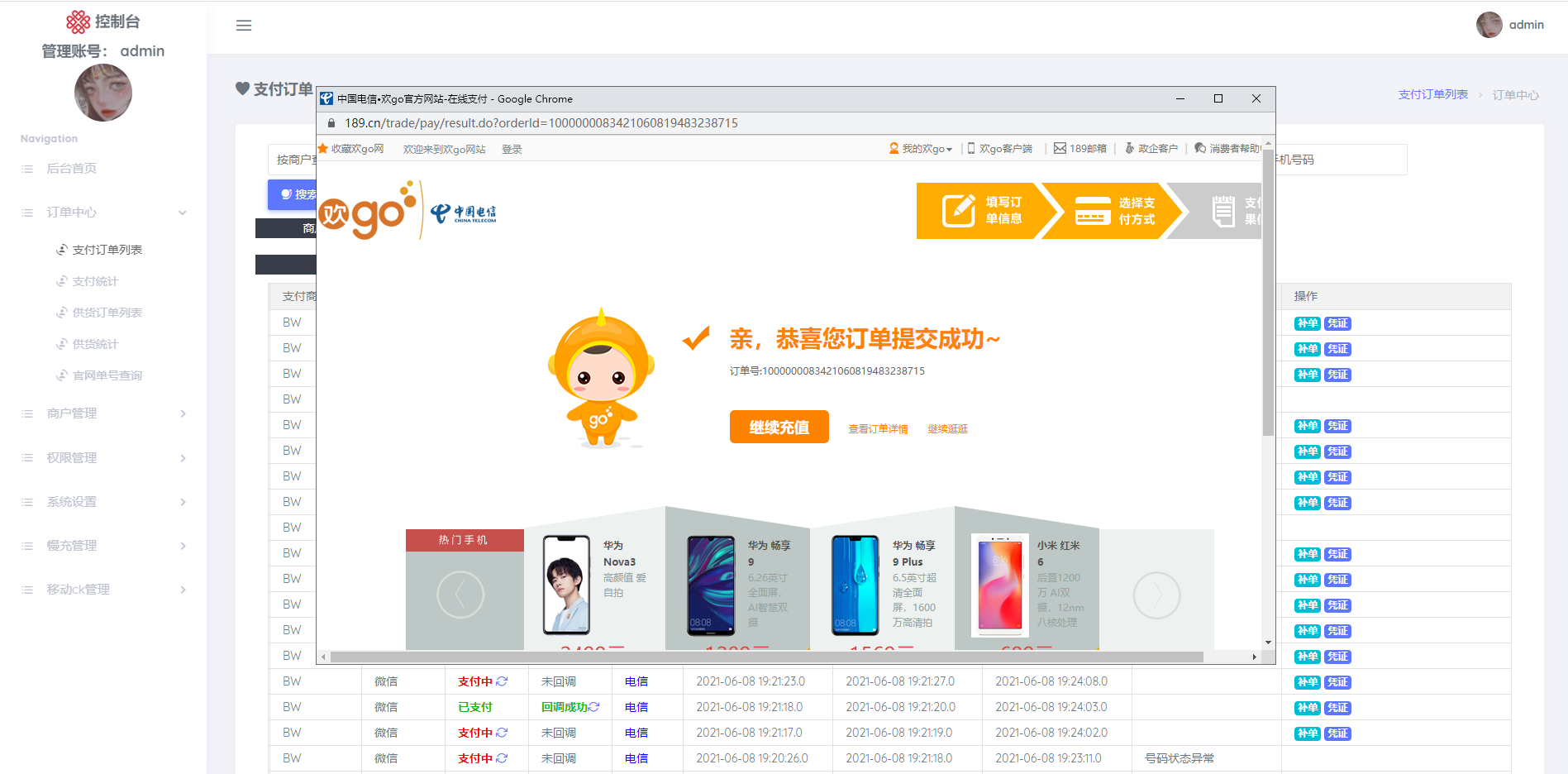Viewport: 1568px width, 774px height.
Task: Click the Chrome favicon in popup title bar
Action: (x=326, y=98)
